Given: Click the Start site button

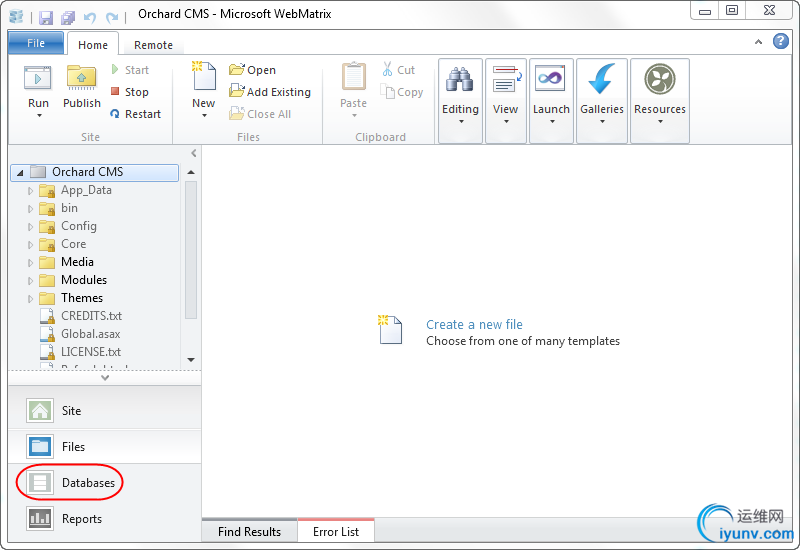Looking at the screenshot, I should (130, 70).
